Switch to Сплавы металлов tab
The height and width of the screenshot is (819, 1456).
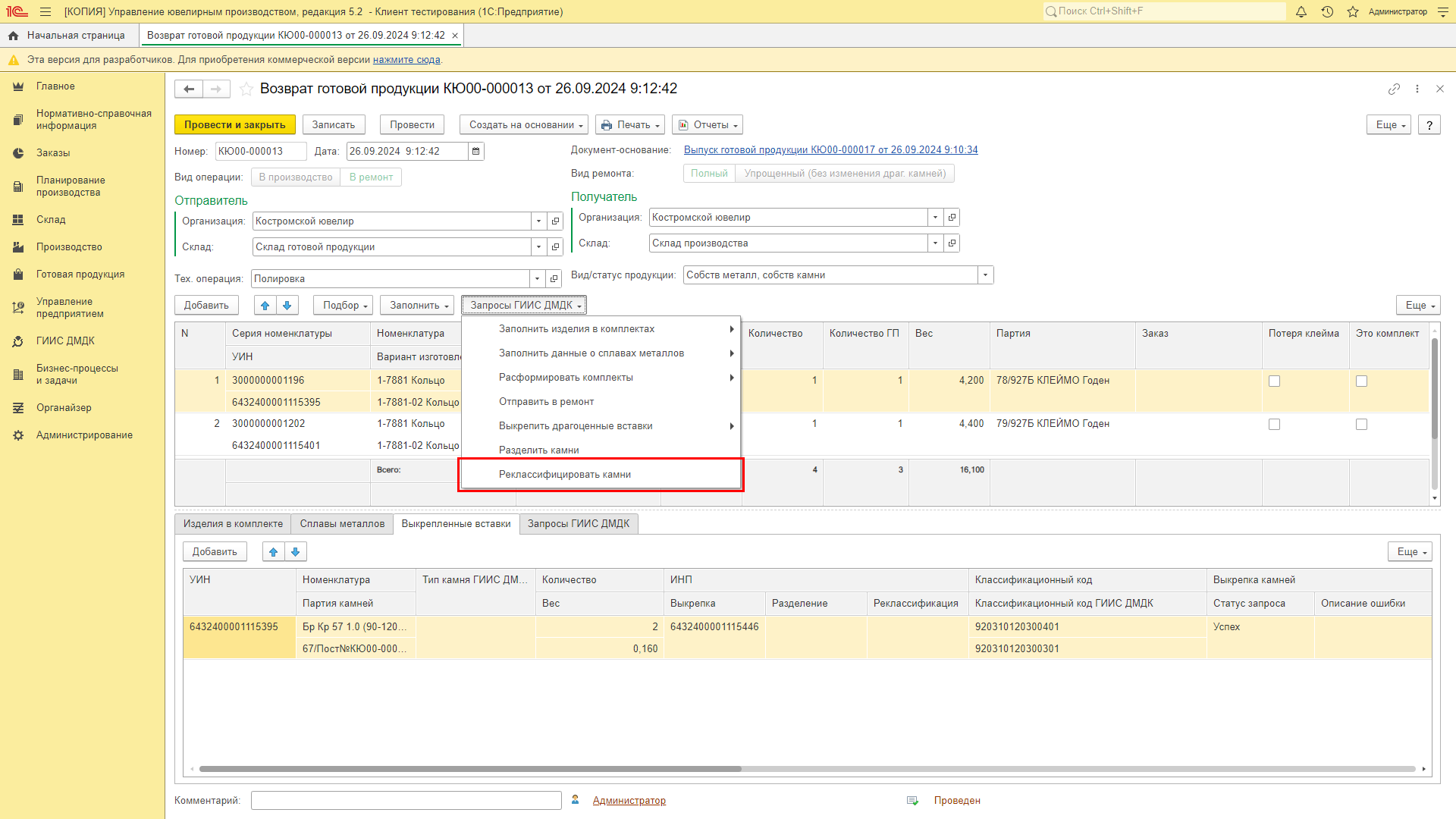342,524
